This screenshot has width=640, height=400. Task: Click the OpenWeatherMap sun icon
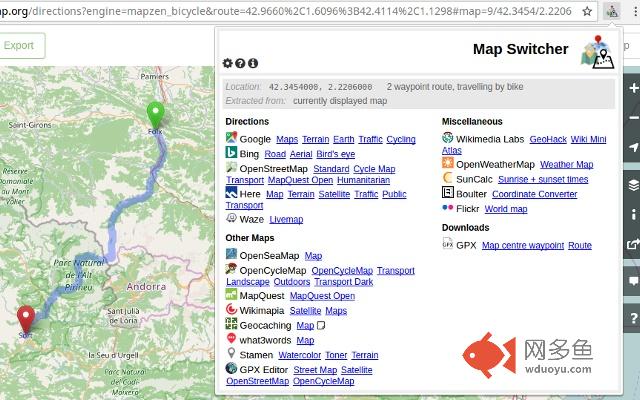point(448,163)
